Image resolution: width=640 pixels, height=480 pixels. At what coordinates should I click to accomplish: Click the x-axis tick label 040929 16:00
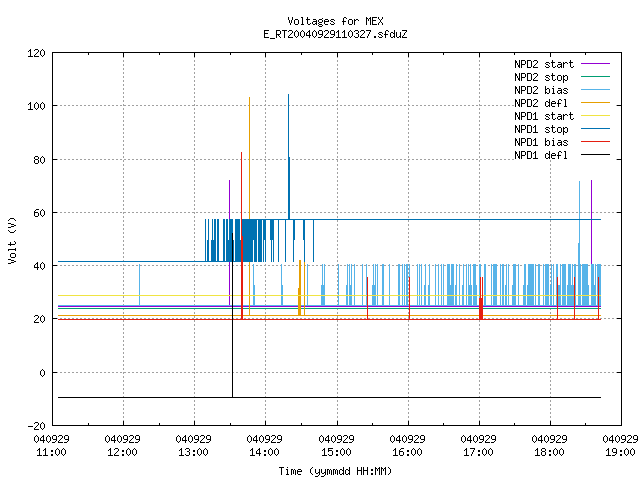407,446
